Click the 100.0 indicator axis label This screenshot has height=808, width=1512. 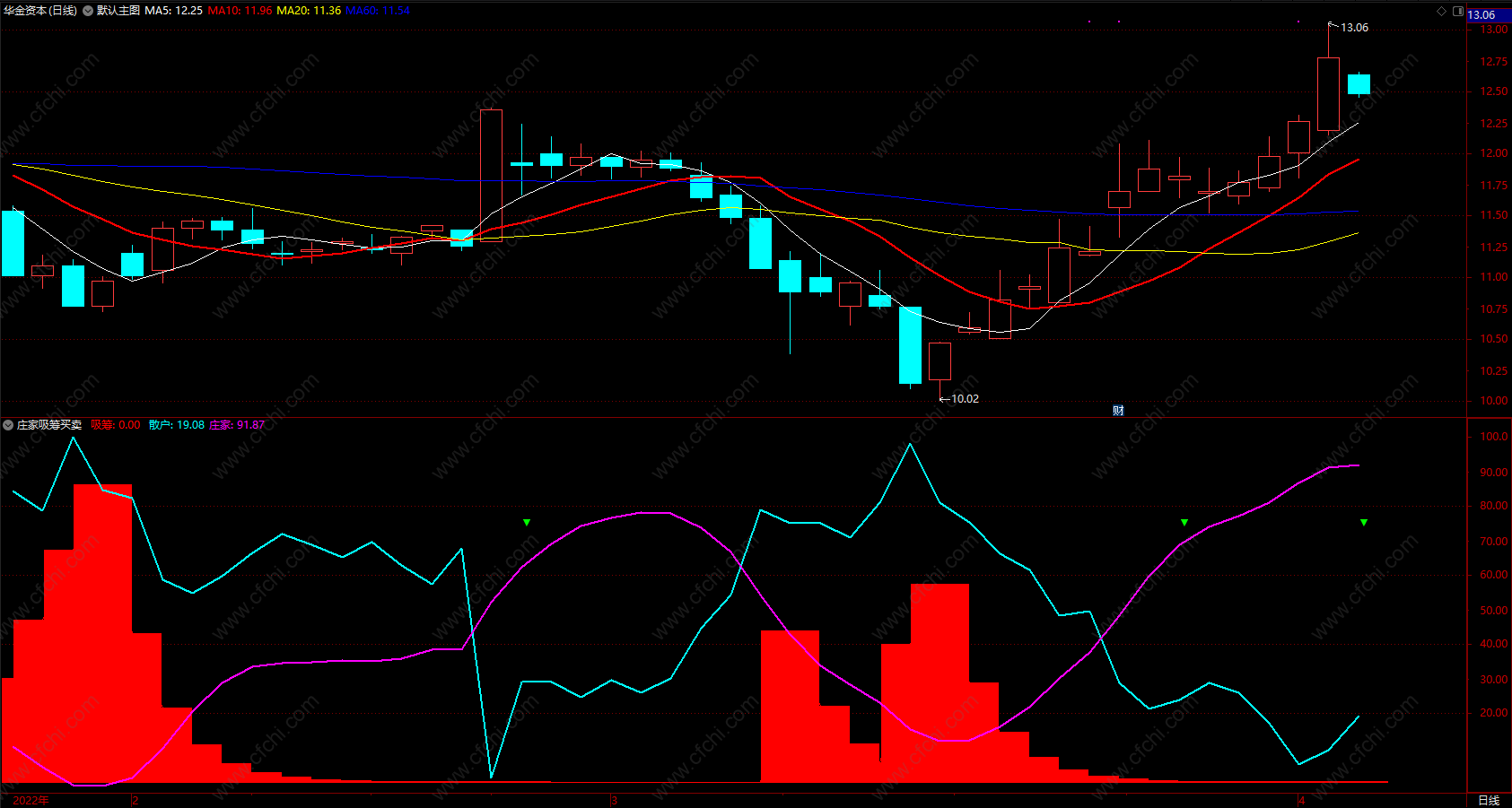click(1494, 437)
